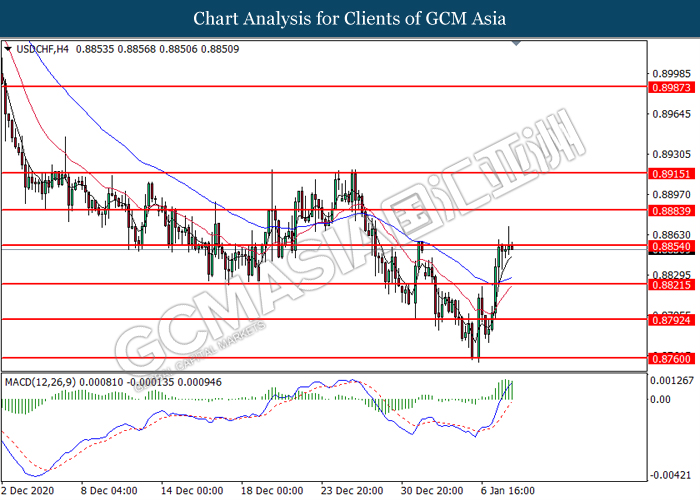The width and height of the screenshot is (700, 500).
Task: Click the 8 Dec 04:00 date label
Action: coord(109,491)
